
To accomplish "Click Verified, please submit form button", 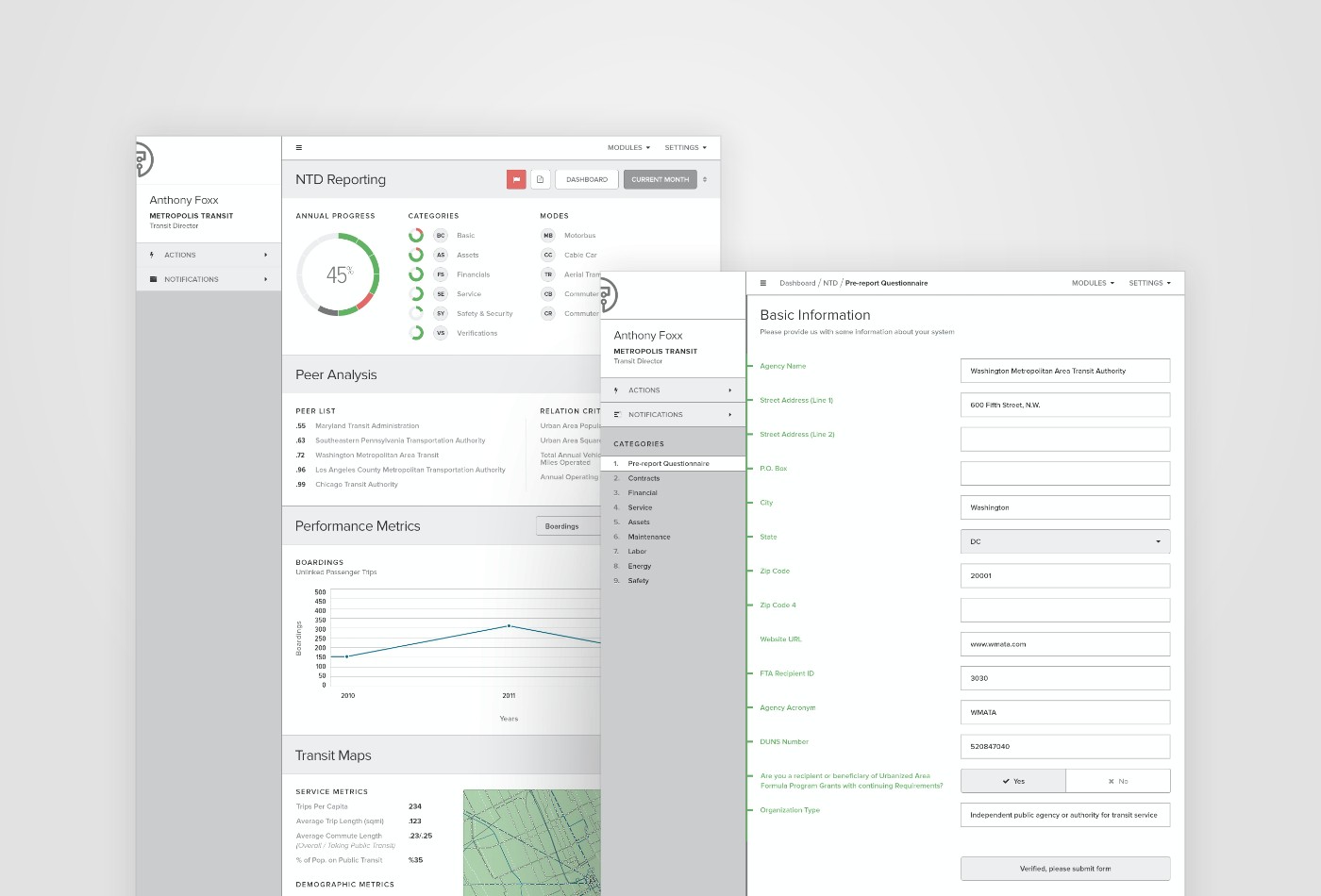I will click(x=1065, y=869).
